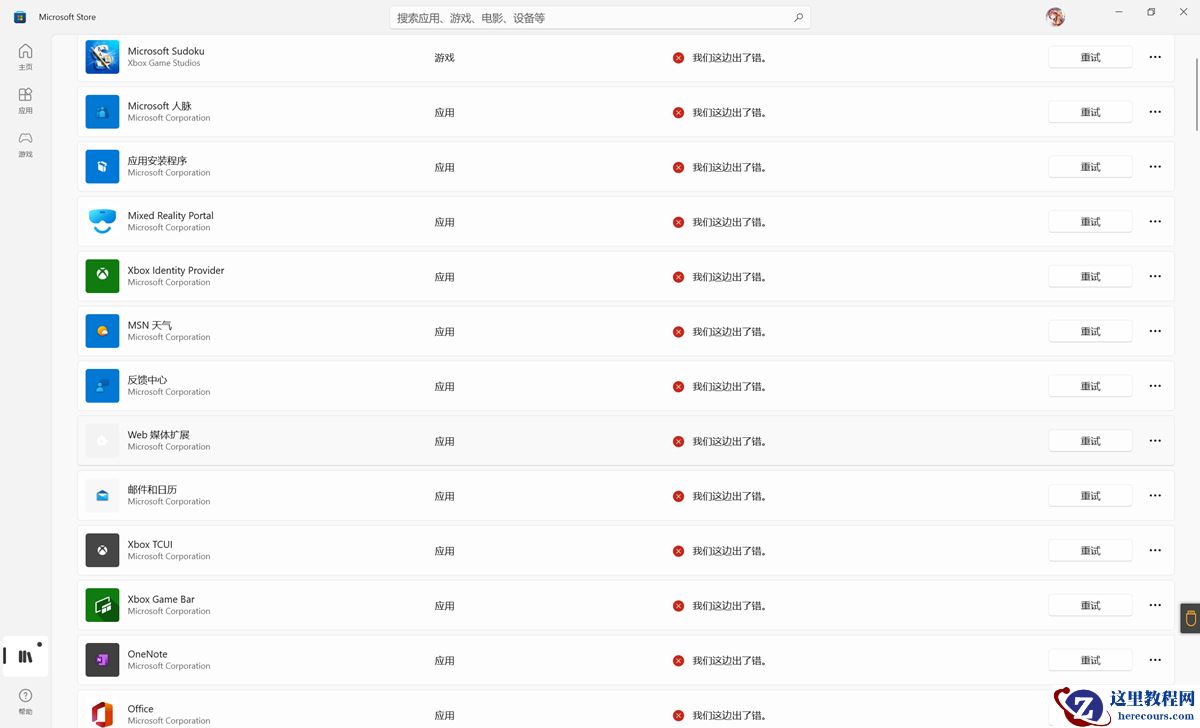This screenshot has height=728, width=1200.
Task: Open the Office title text
Action: [141, 709]
